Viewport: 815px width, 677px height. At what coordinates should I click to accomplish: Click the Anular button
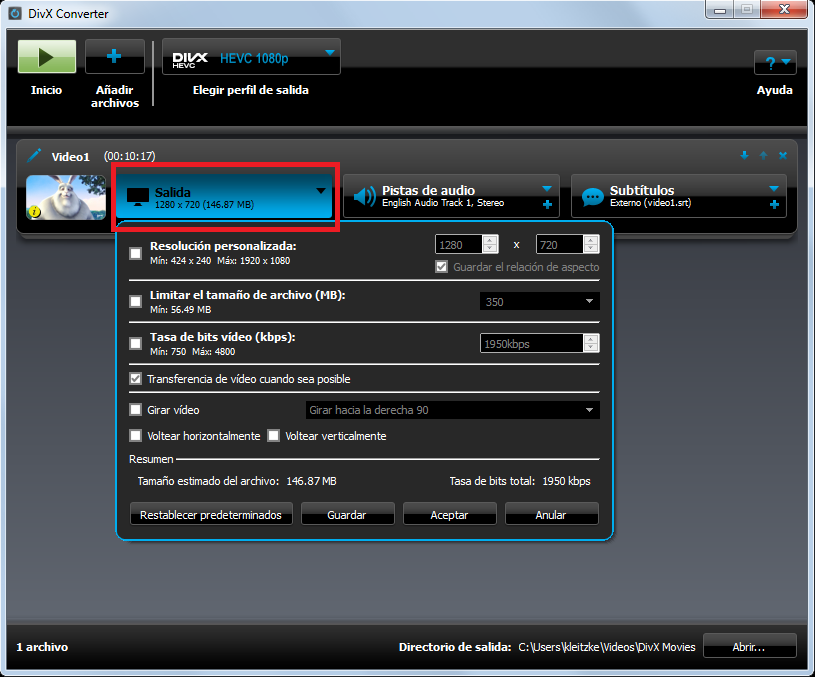click(551, 514)
